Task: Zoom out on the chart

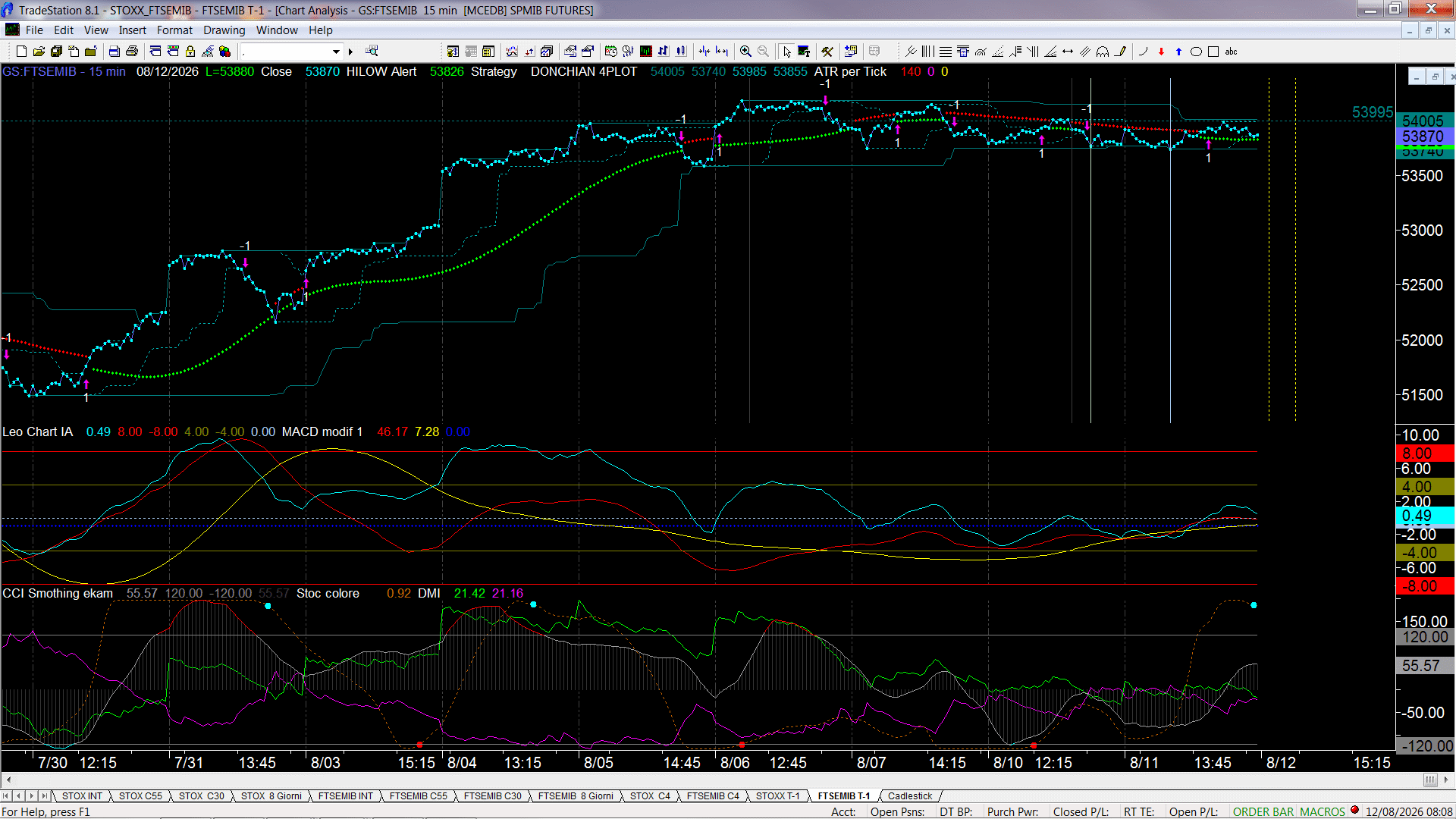Action: click(x=764, y=52)
